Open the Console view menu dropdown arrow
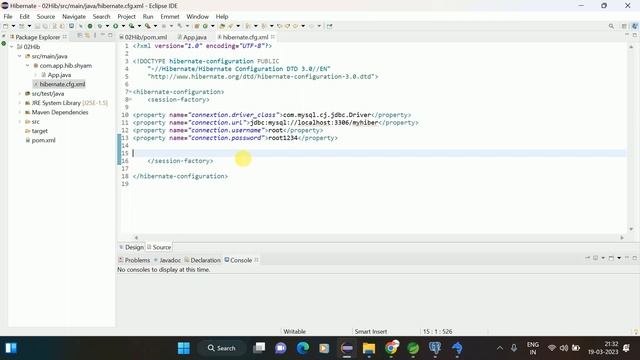Image resolution: width=640 pixels, height=360 pixels. click(x=619, y=258)
